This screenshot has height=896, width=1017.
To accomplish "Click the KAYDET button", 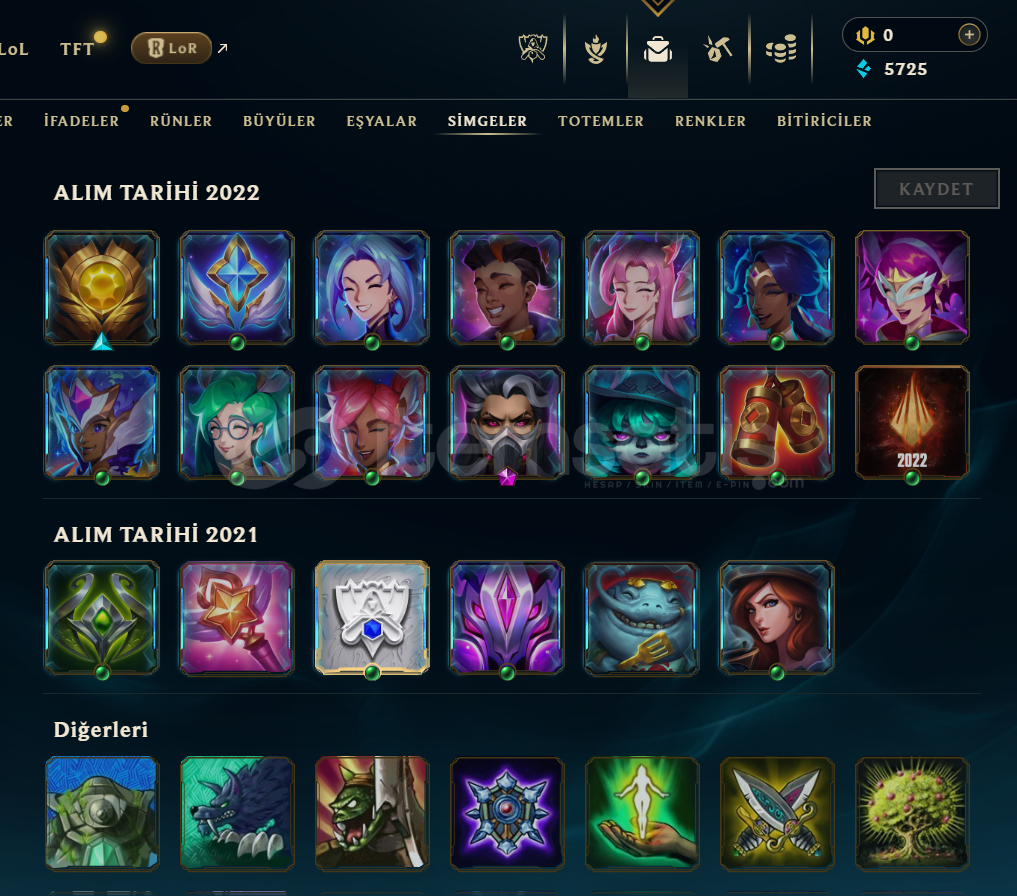I will pos(937,189).
